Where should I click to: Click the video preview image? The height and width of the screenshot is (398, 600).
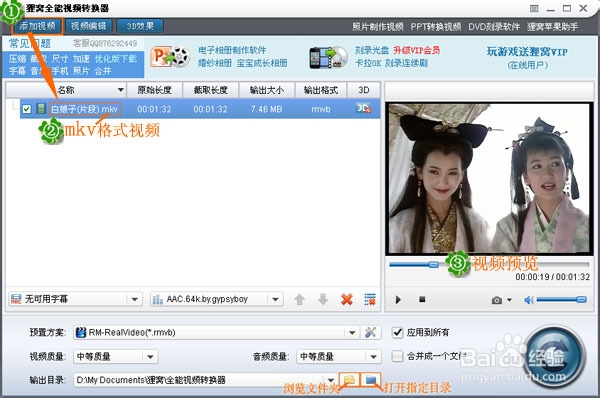pos(489,178)
